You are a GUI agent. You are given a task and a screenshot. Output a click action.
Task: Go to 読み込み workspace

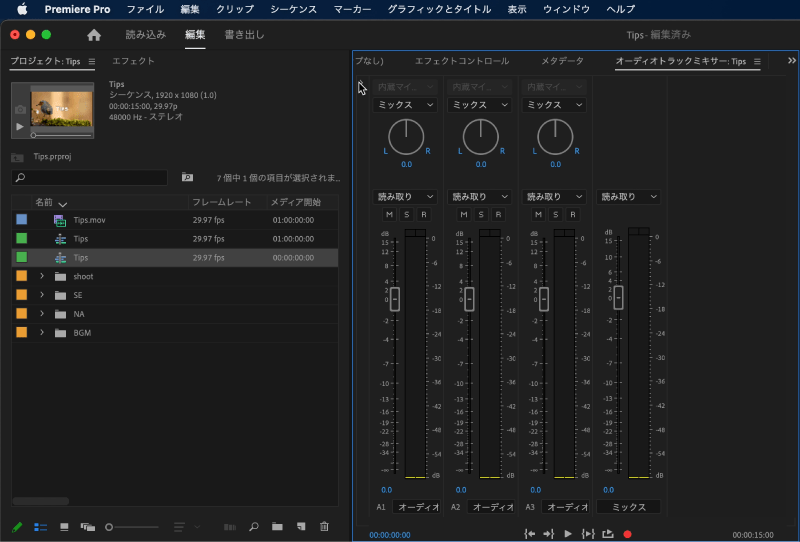point(146,35)
